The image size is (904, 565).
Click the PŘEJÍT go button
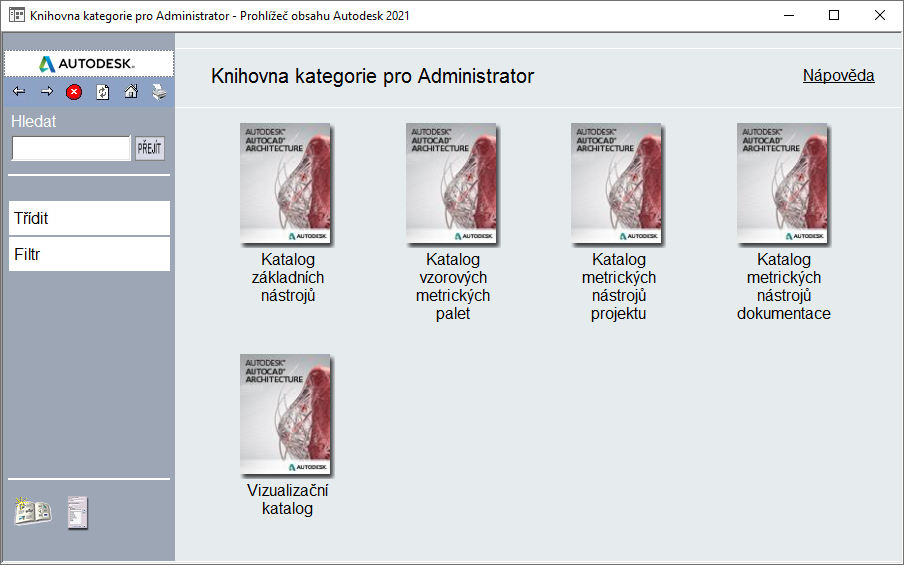tap(150, 148)
